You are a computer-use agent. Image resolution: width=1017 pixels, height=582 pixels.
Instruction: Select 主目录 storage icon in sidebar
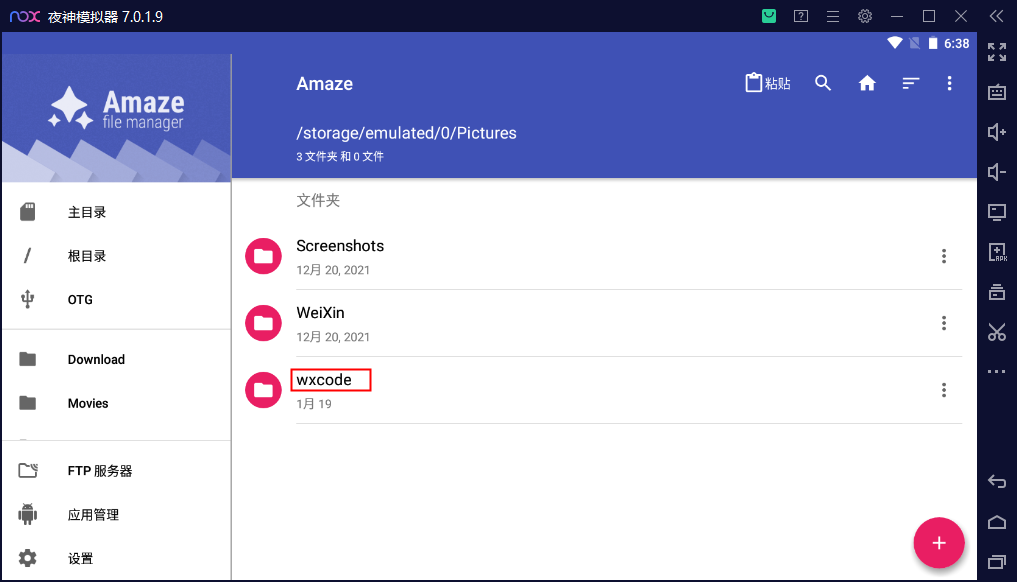pyautogui.click(x=27, y=212)
